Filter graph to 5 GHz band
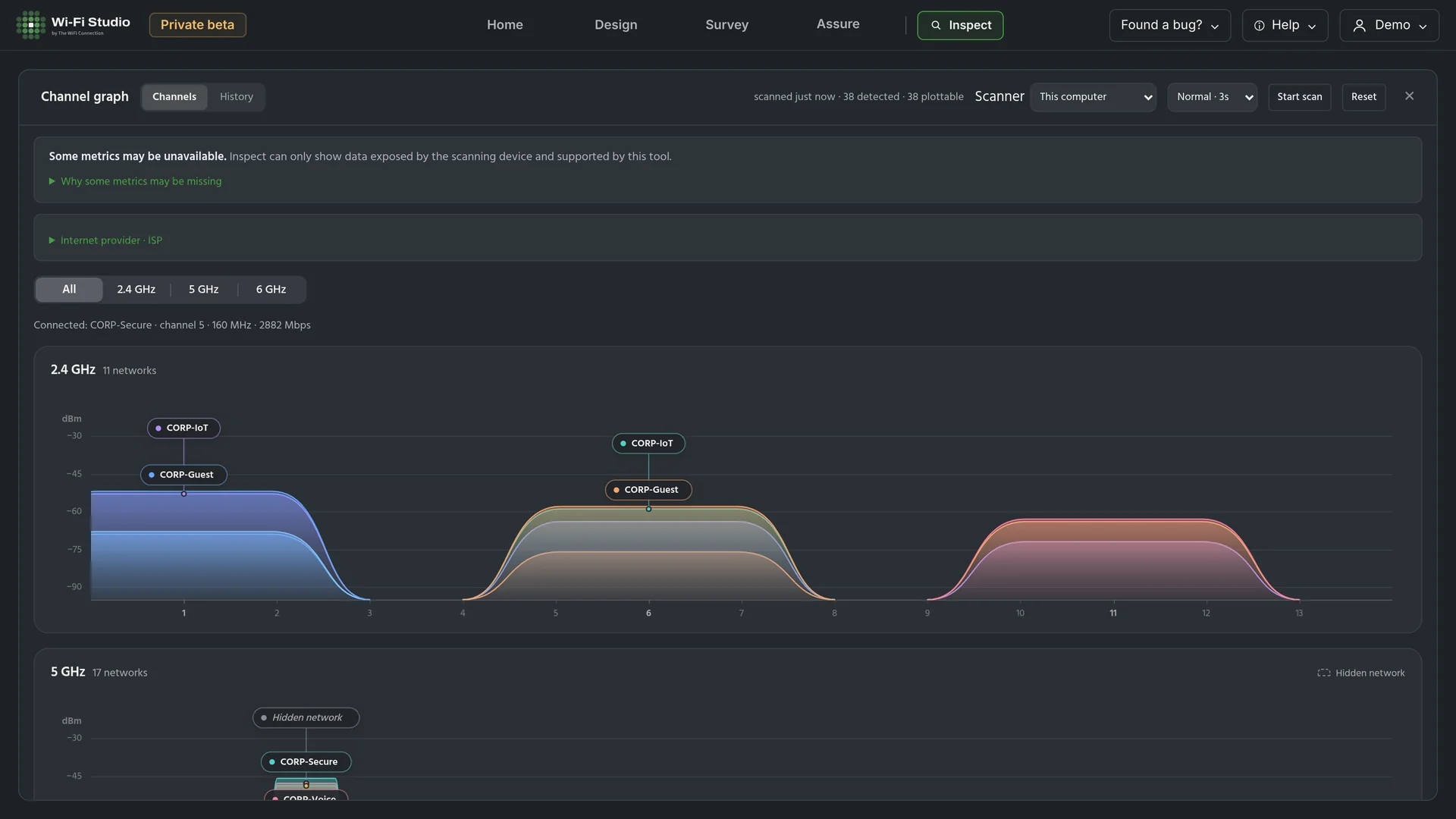The height and width of the screenshot is (819, 1456). (x=203, y=289)
